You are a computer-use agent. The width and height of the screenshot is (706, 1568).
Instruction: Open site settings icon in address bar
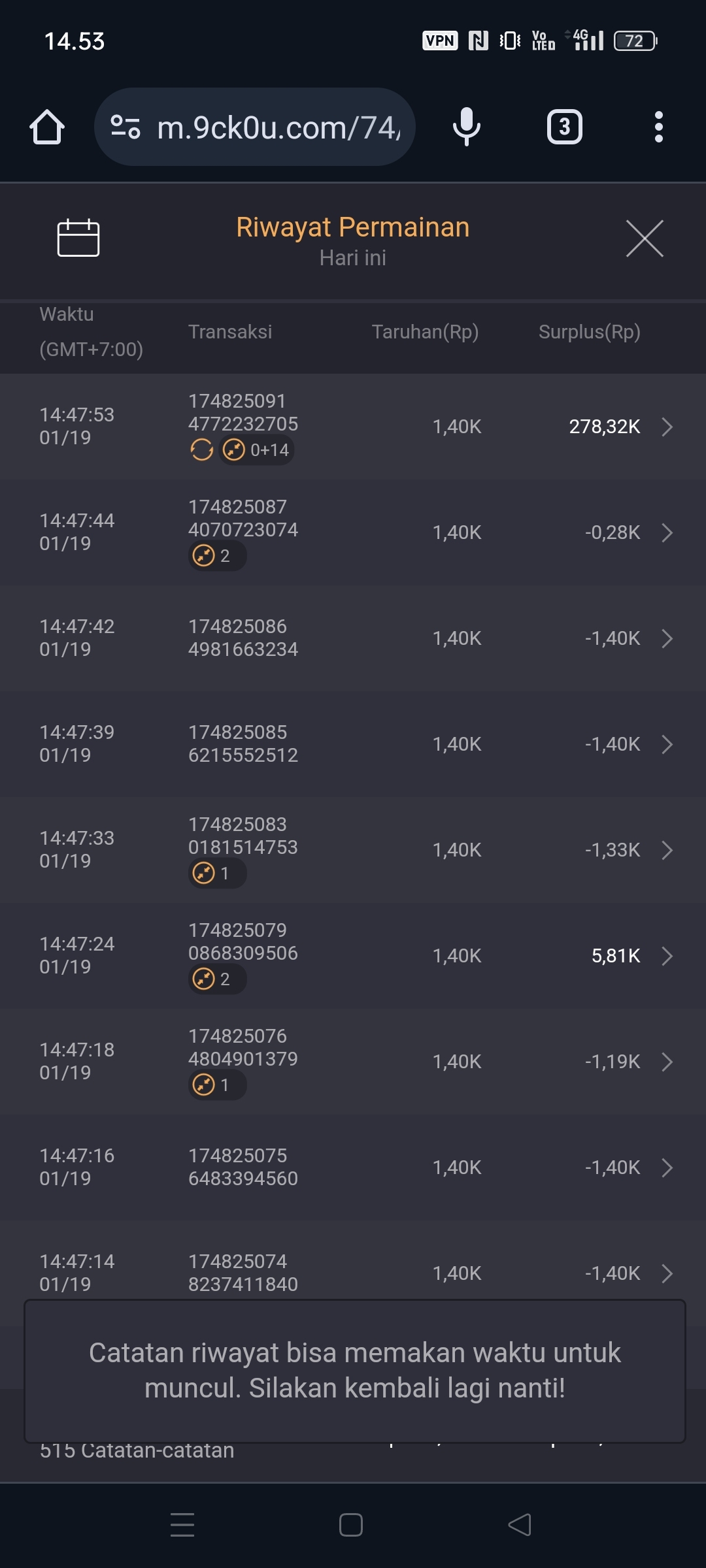[x=126, y=127]
